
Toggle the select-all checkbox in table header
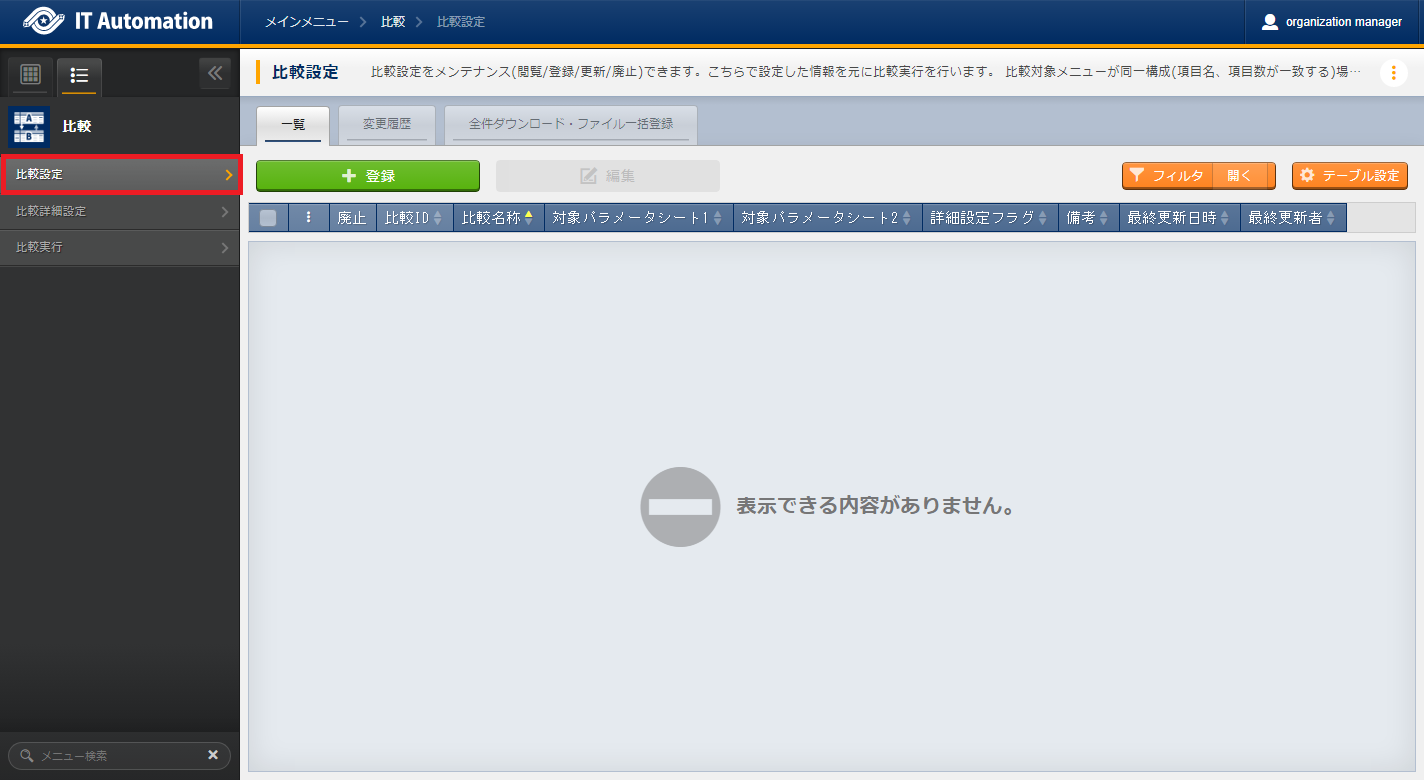click(268, 218)
